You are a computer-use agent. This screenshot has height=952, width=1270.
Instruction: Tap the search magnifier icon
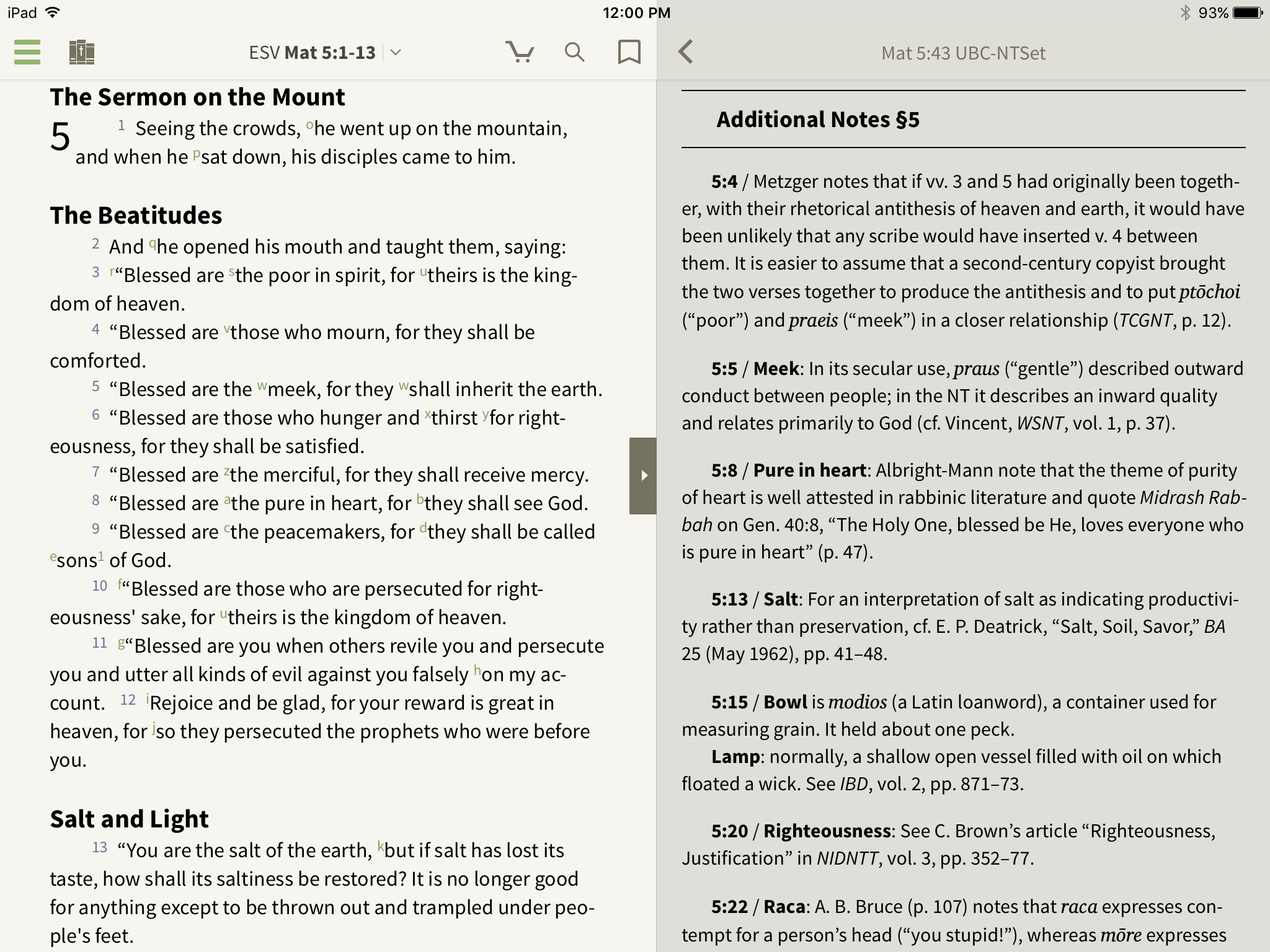[x=575, y=52]
